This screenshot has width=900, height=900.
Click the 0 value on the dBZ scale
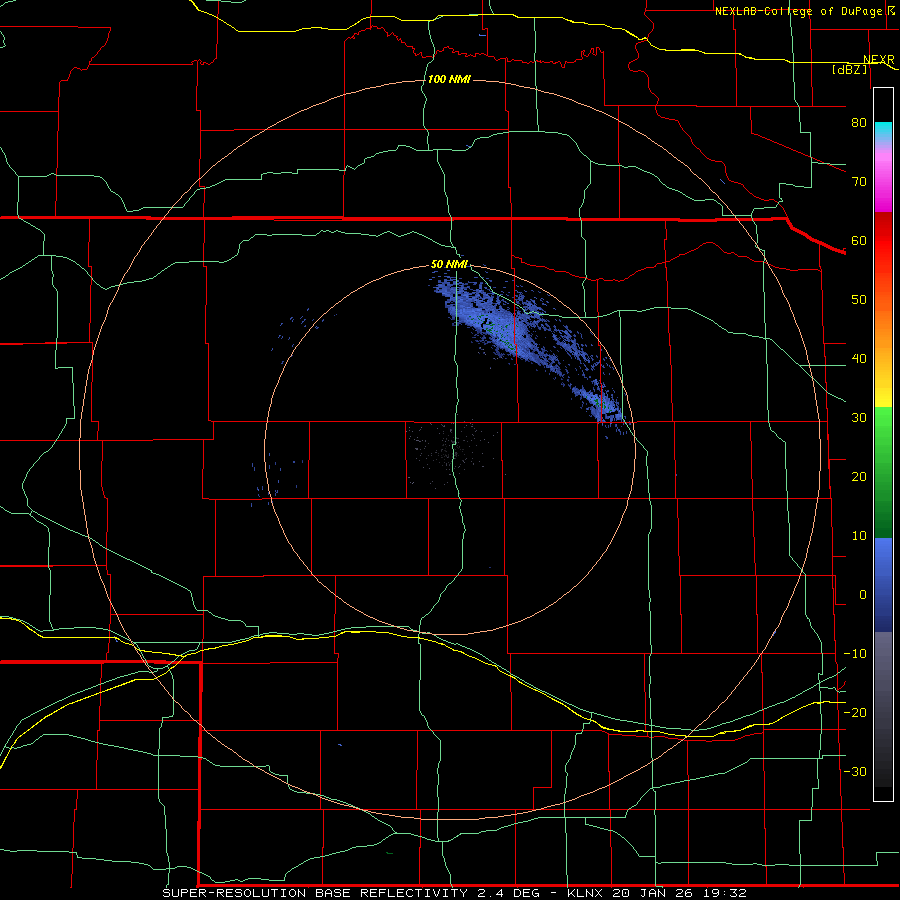coord(863,595)
